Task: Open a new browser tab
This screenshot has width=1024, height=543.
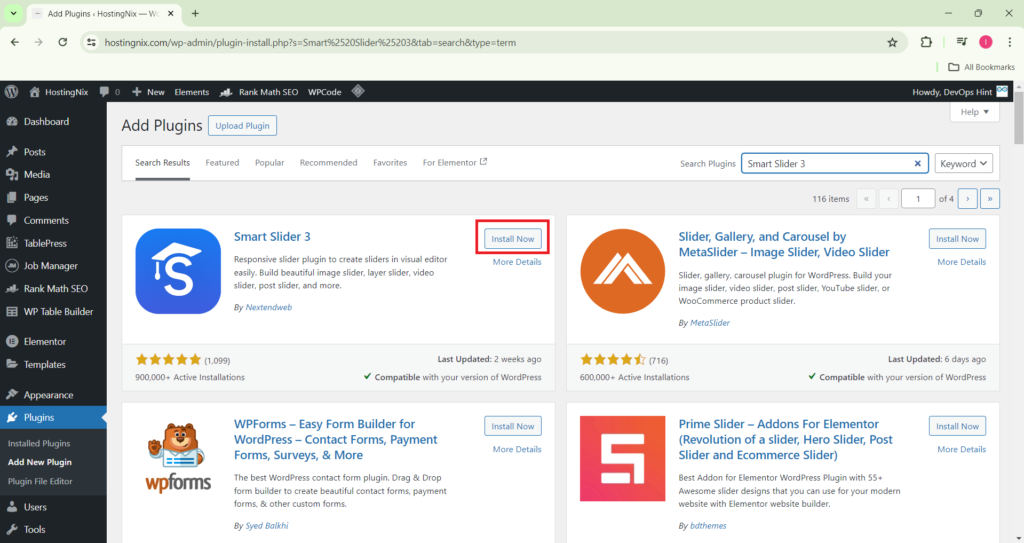Action: point(195,13)
